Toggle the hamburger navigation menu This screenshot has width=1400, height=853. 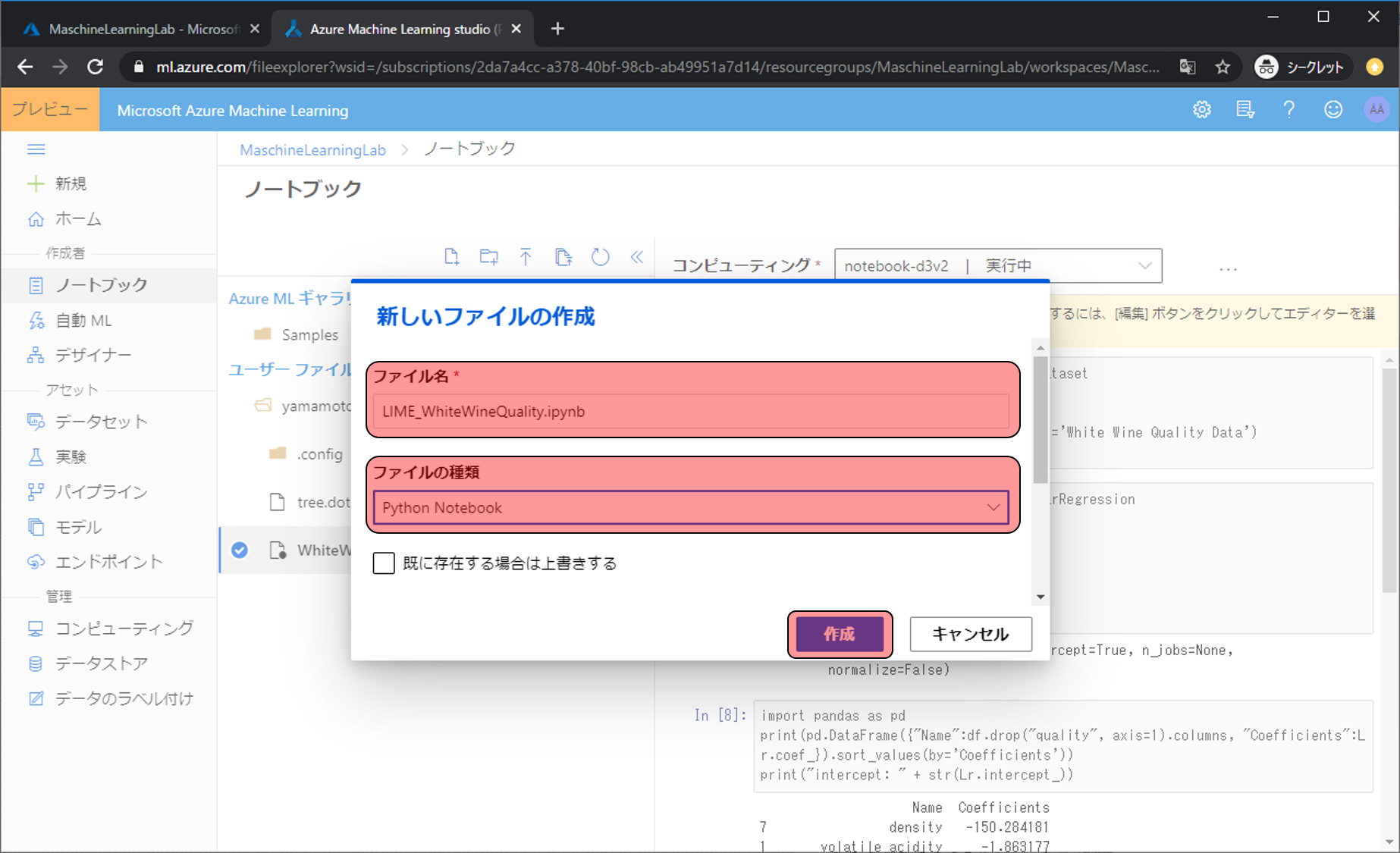pyautogui.click(x=36, y=149)
